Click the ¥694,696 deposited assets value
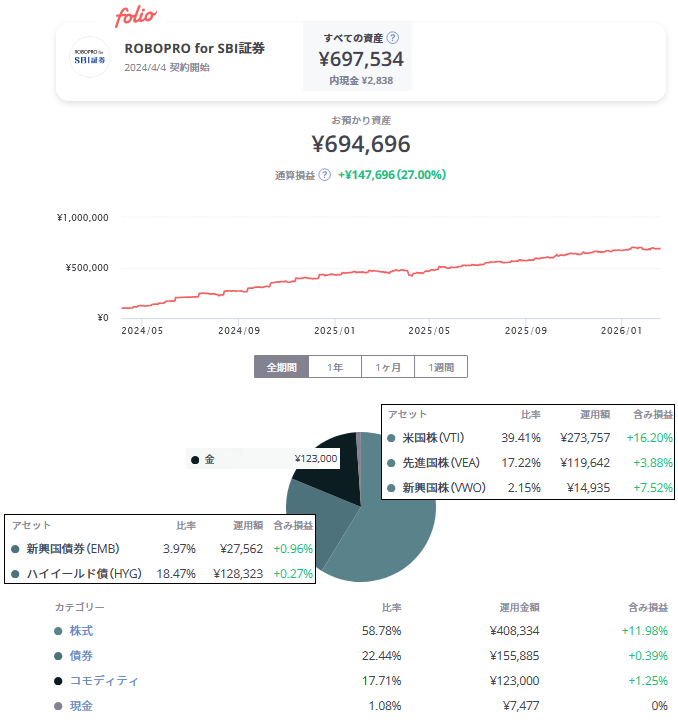678x724 pixels. (361, 144)
